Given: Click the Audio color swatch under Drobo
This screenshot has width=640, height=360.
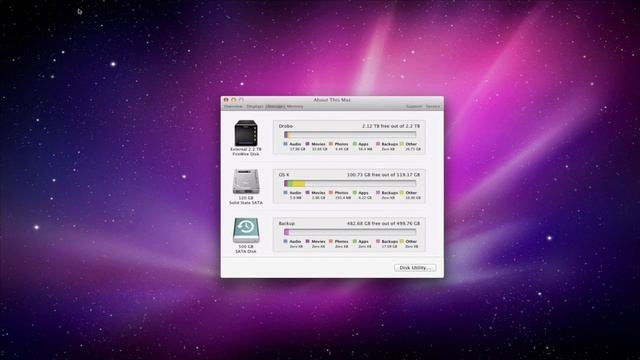Looking at the screenshot, I should coord(285,144).
